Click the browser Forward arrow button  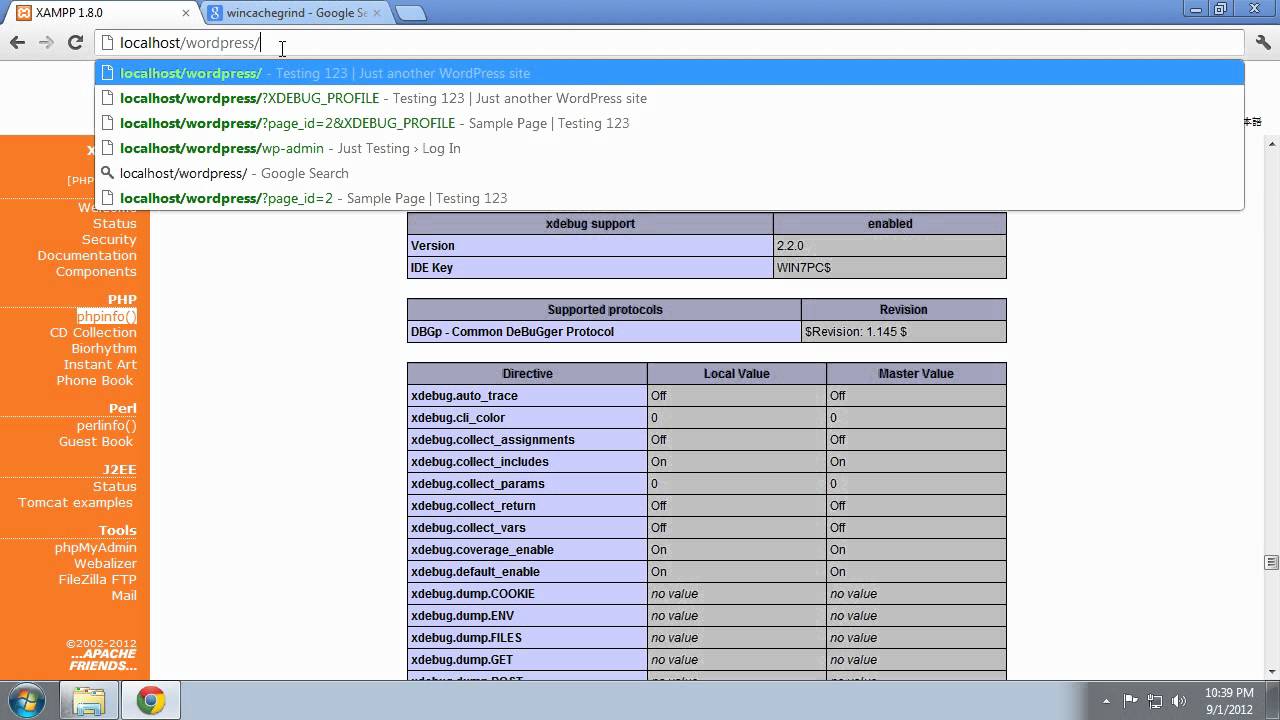point(46,42)
